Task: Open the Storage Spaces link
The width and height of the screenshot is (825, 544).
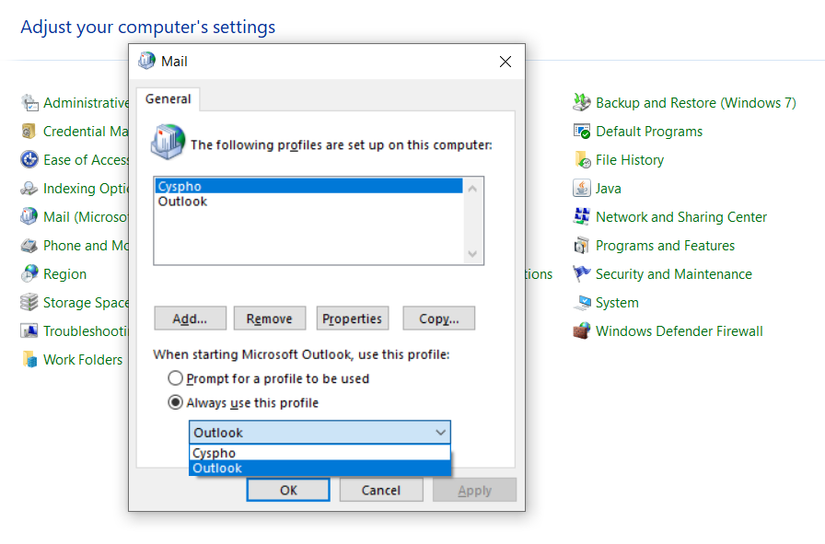Action: click(x=86, y=303)
